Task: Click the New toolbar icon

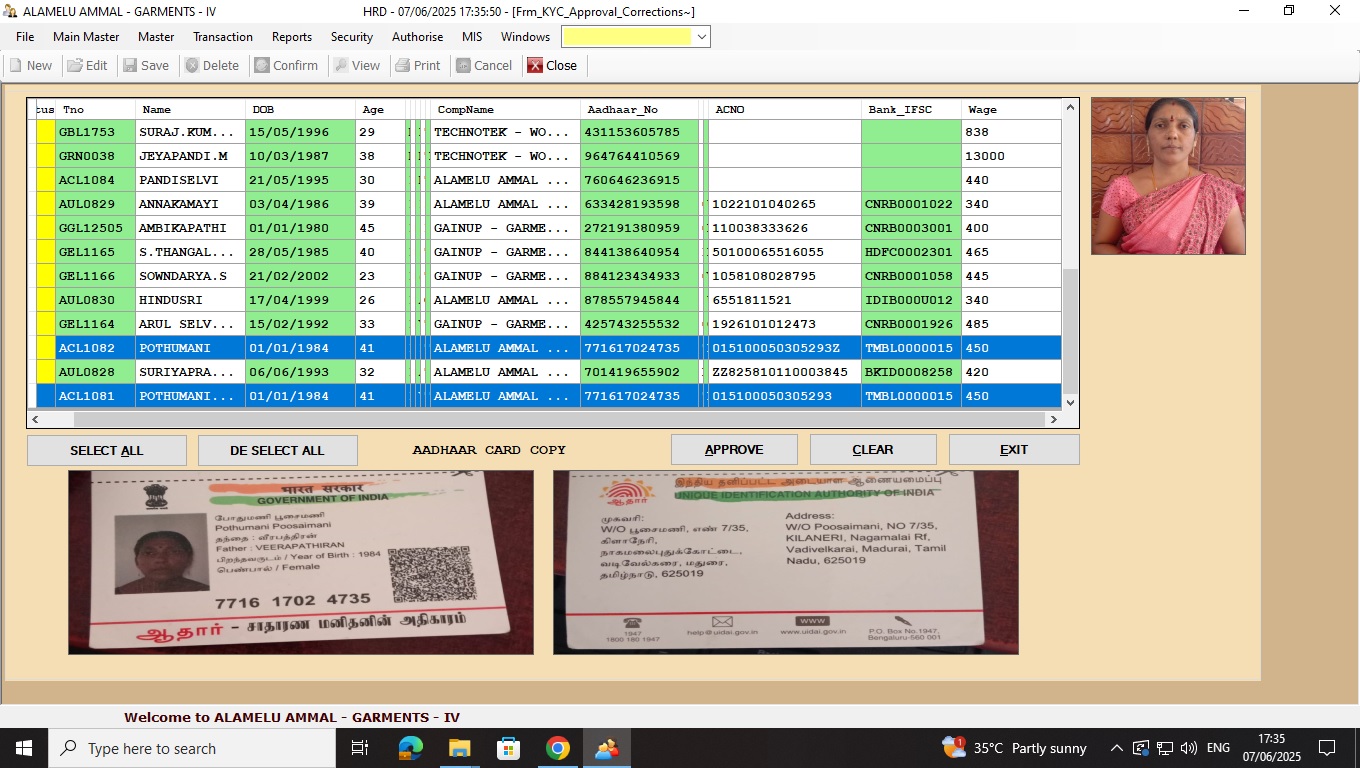Action: coord(16,65)
